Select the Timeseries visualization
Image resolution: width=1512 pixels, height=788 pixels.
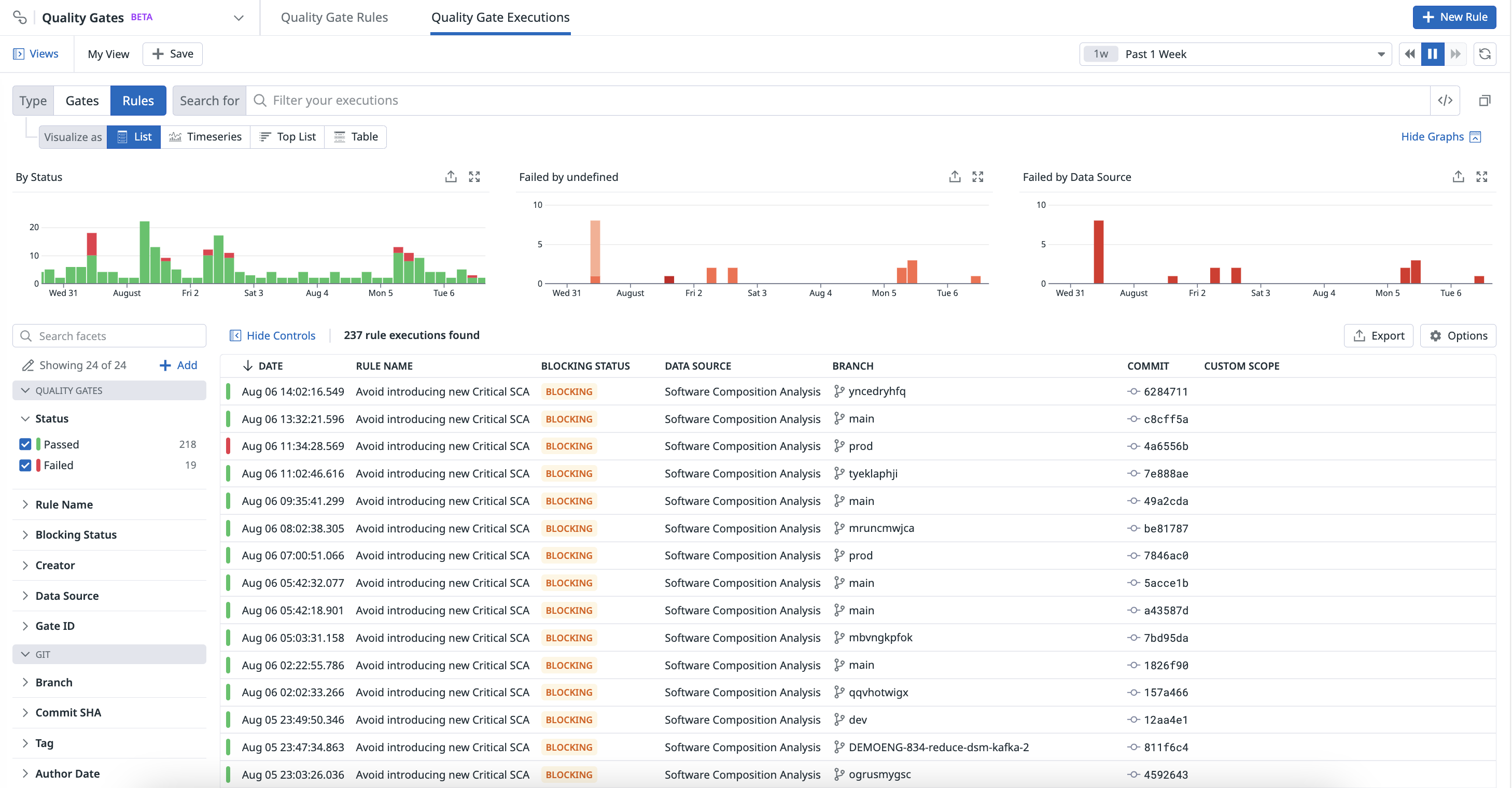205,137
